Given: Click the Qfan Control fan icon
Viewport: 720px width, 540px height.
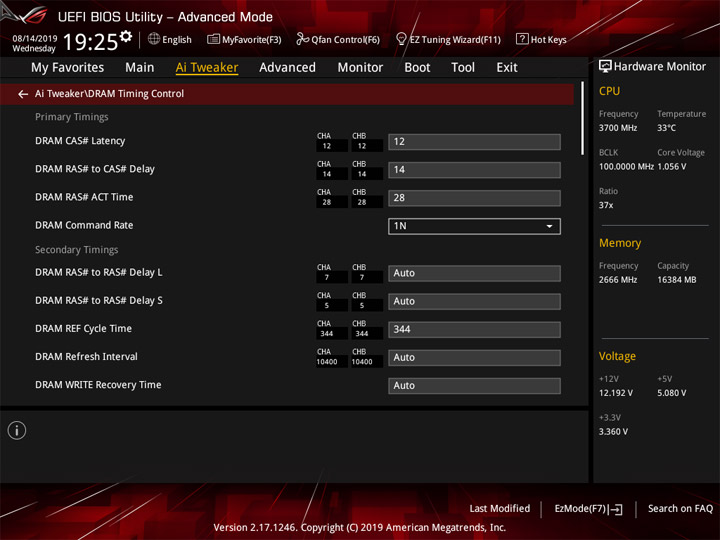Looking at the screenshot, I should coord(302,39).
